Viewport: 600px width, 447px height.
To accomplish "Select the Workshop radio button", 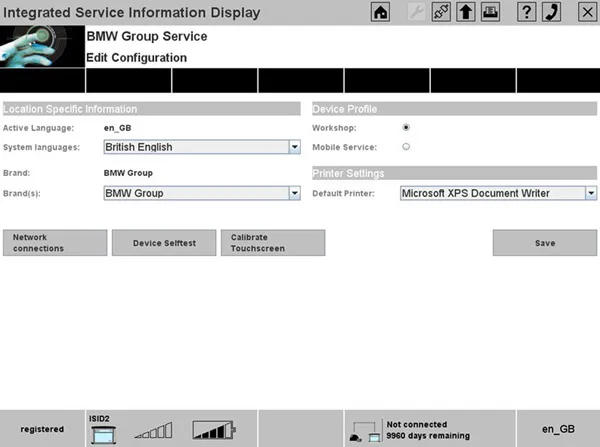I will pyautogui.click(x=406, y=127).
